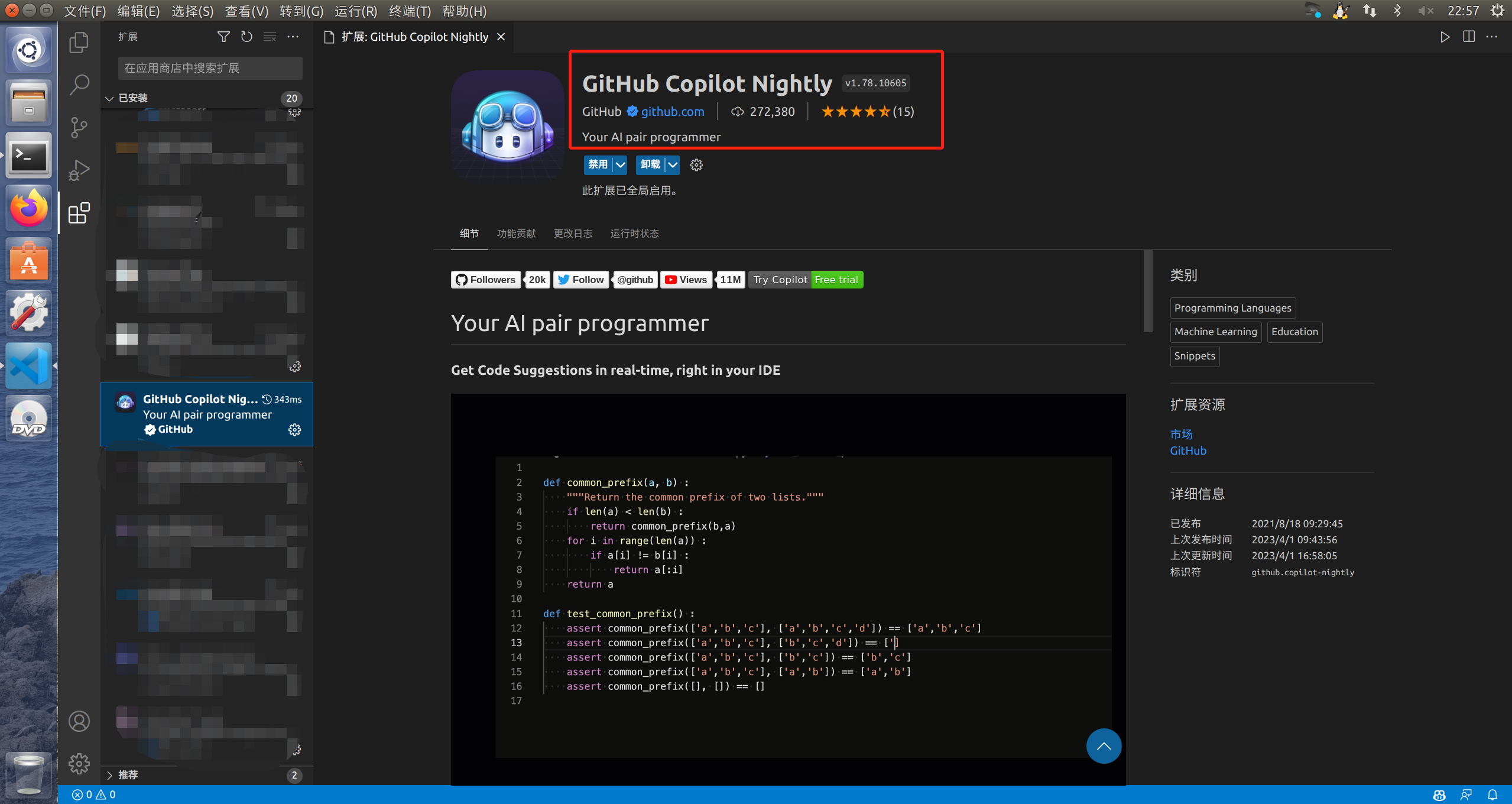Click errors and warnings count in status bar
This screenshot has height=804, width=1512.
click(94, 795)
